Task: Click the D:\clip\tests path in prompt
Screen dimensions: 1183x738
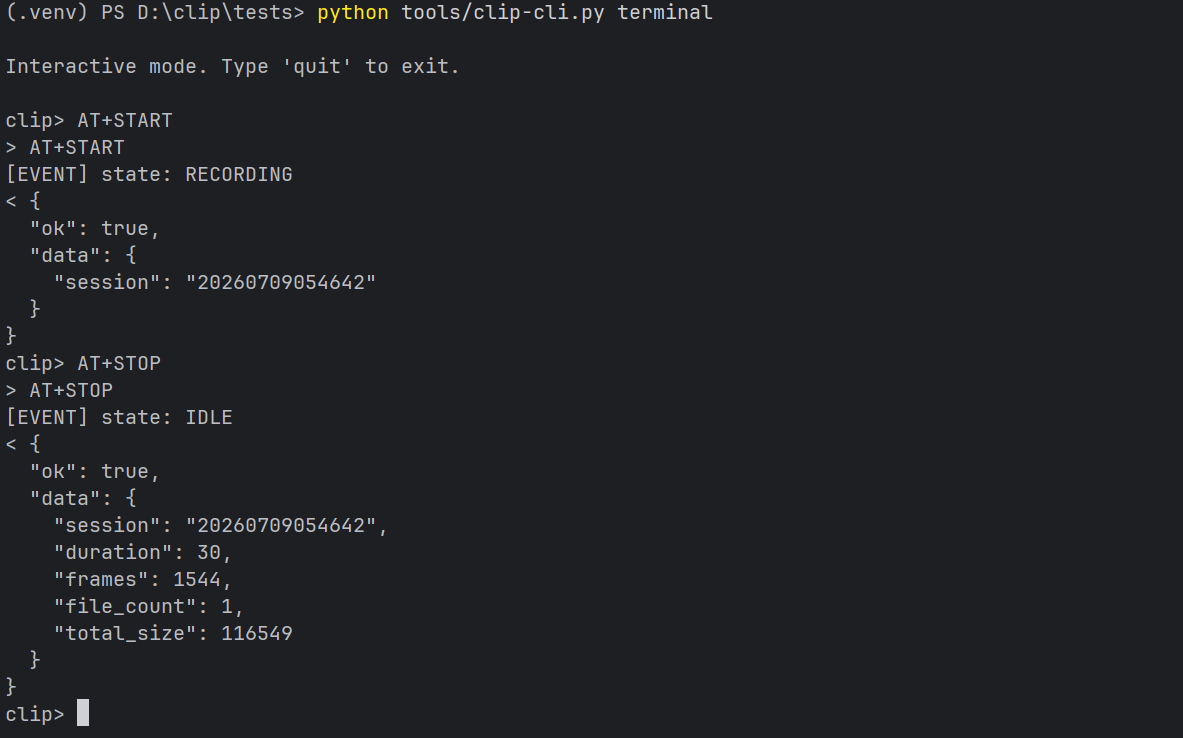Action: 214,13
